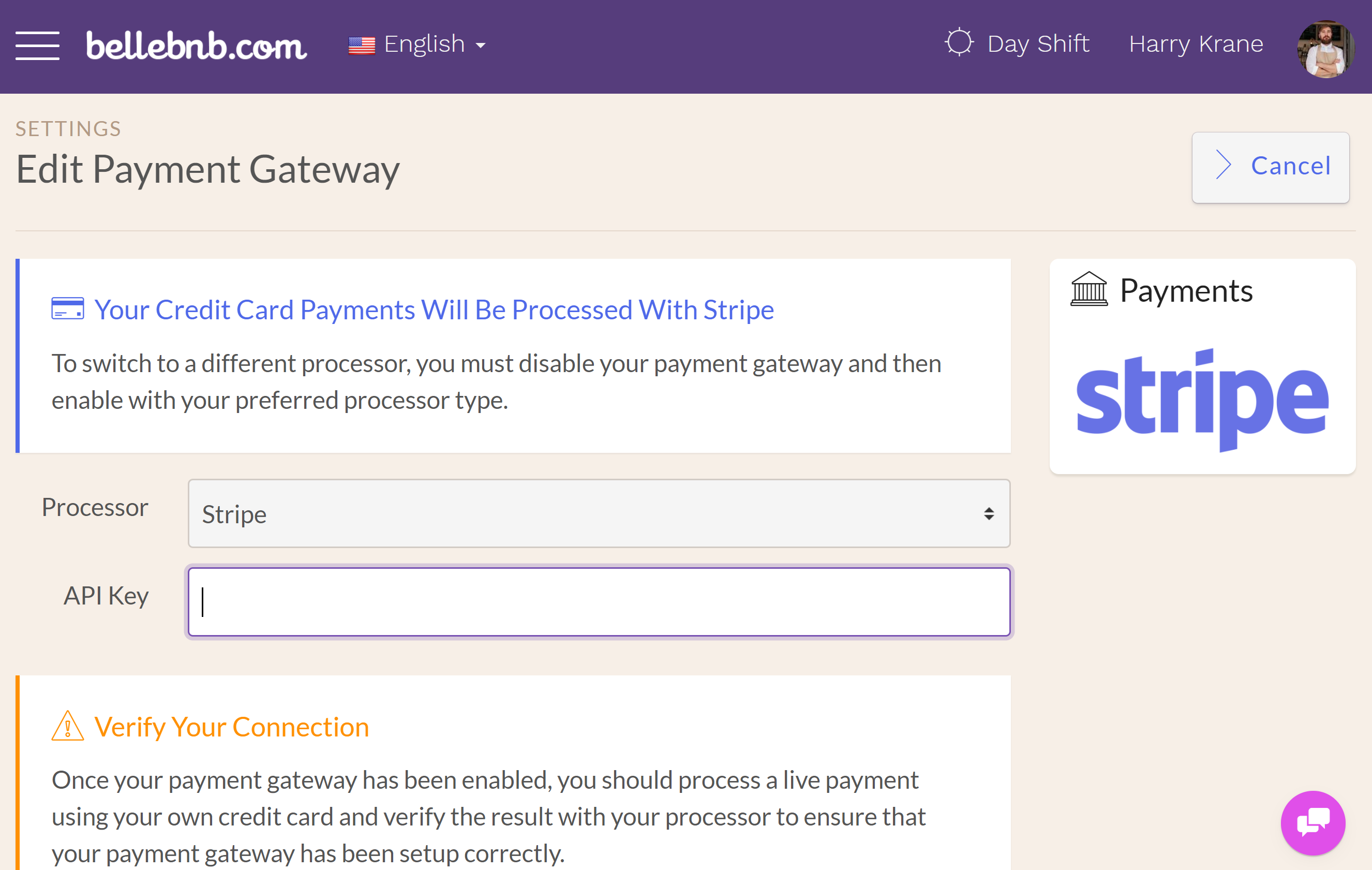1372x870 pixels.
Task: Click the credit card icon
Action: (x=68, y=308)
